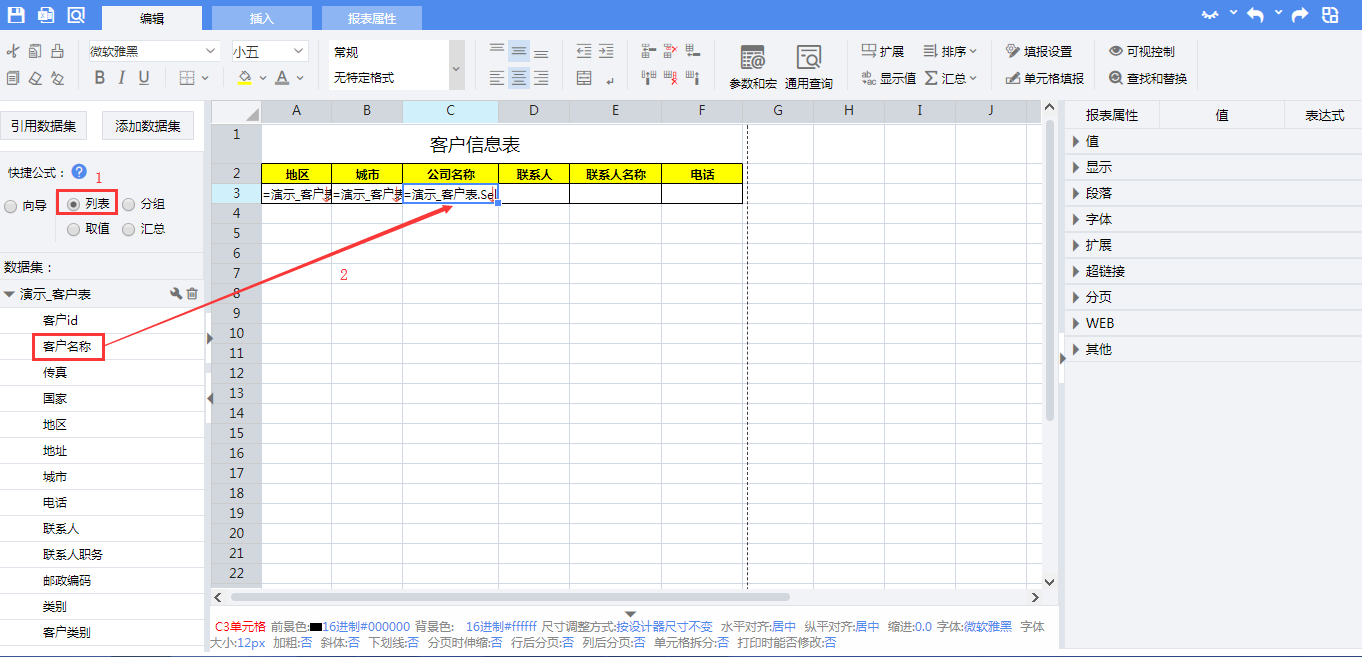
Task: Select the 汇总 radio button
Action: coord(129,229)
